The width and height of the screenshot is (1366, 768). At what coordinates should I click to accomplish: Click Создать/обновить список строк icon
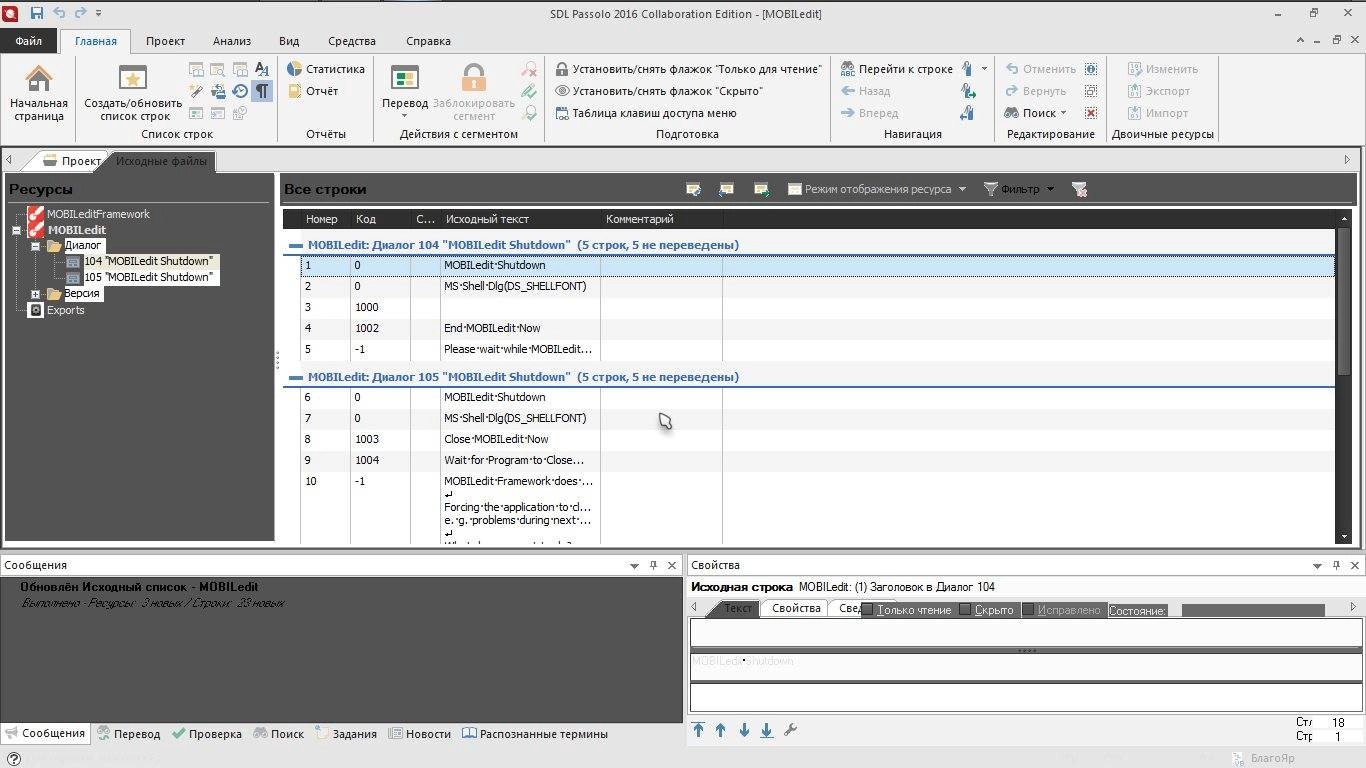click(x=133, y=79)
